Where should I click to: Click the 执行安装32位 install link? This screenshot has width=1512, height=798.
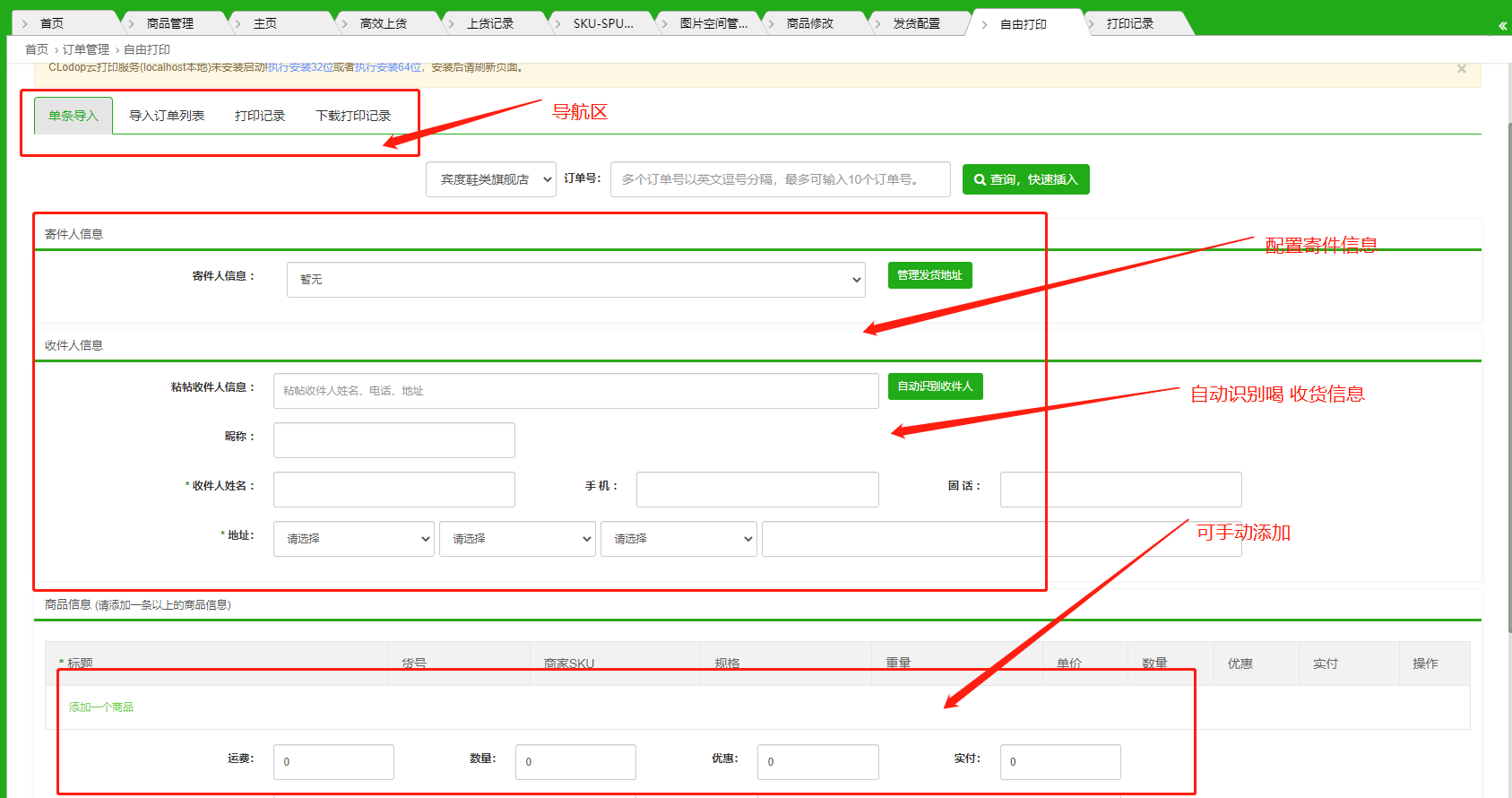300,67
